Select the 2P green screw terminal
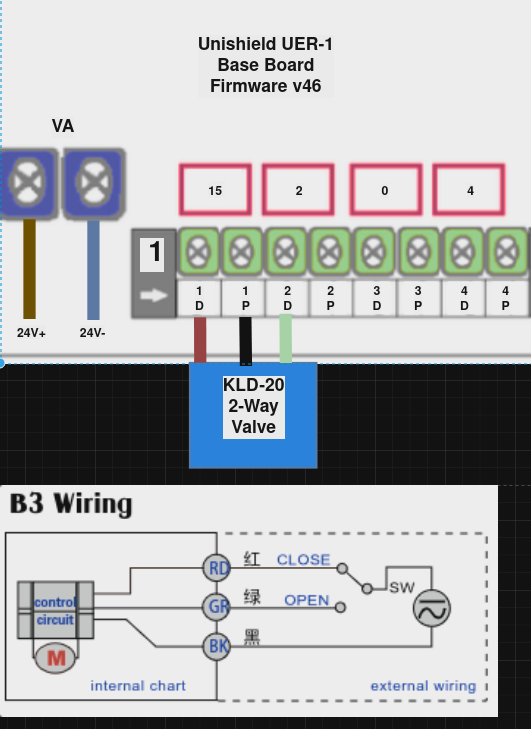531x729 pixels. pyautogui.click(x=330, y=252)
